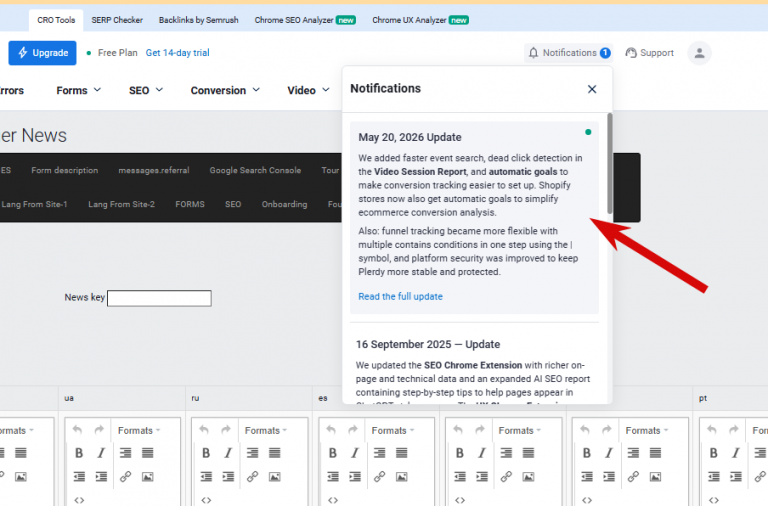Click the 16 September 2025 — Update heading

(x=428, y=344)
